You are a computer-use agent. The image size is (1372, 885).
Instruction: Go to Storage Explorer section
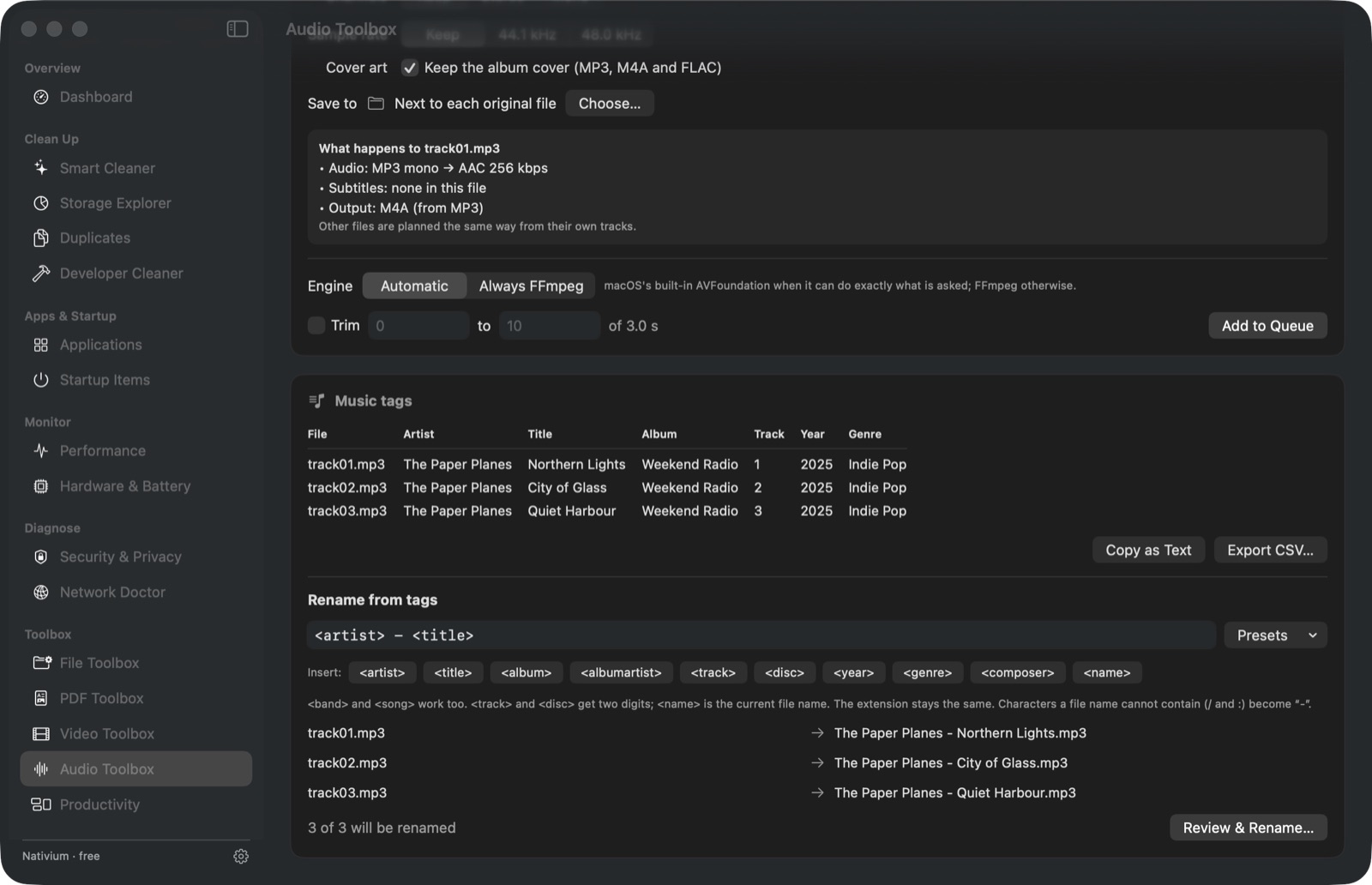(135, 203)
